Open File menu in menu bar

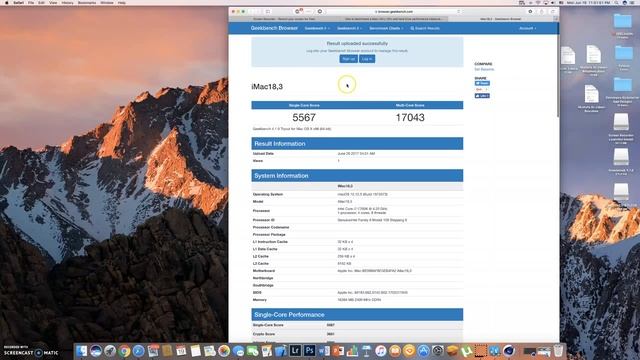pyautogui.click(x=31, y=2)
